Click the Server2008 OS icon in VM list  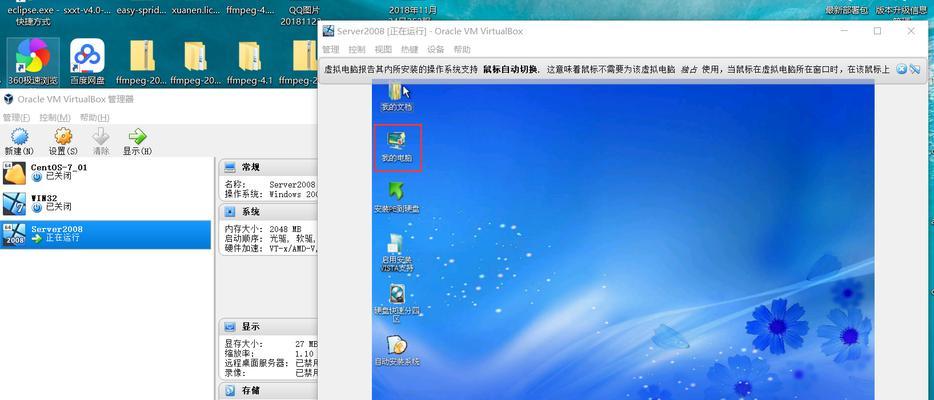(x=14, y=235)
